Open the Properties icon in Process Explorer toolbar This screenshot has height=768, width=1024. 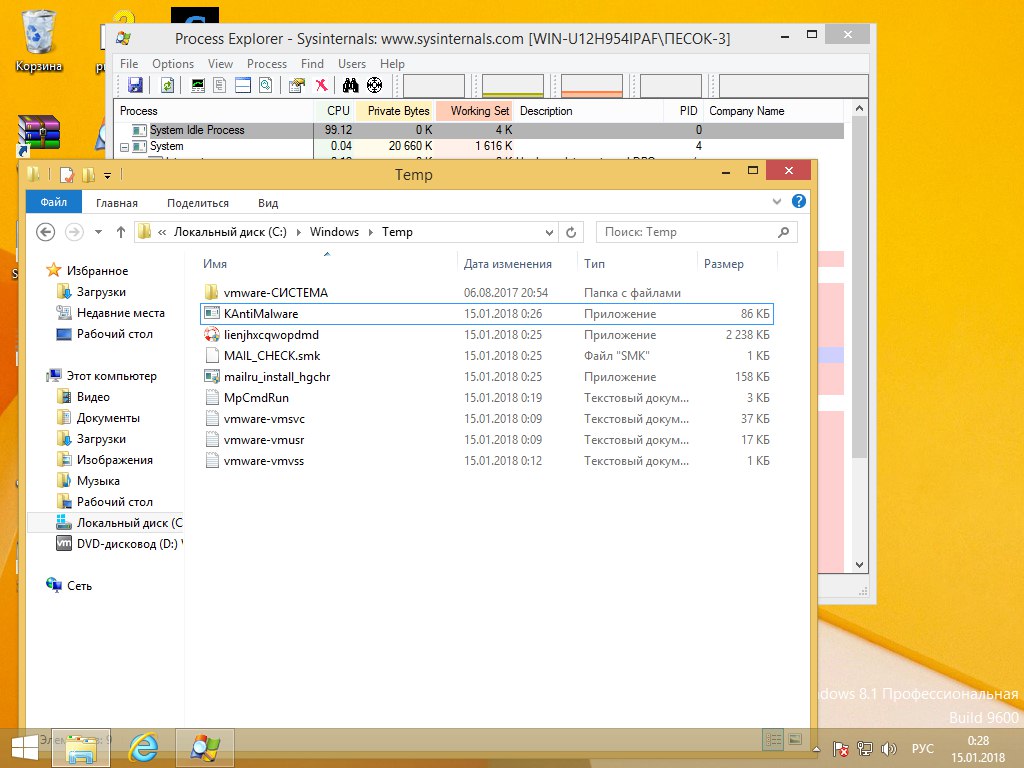click(297, 85)
